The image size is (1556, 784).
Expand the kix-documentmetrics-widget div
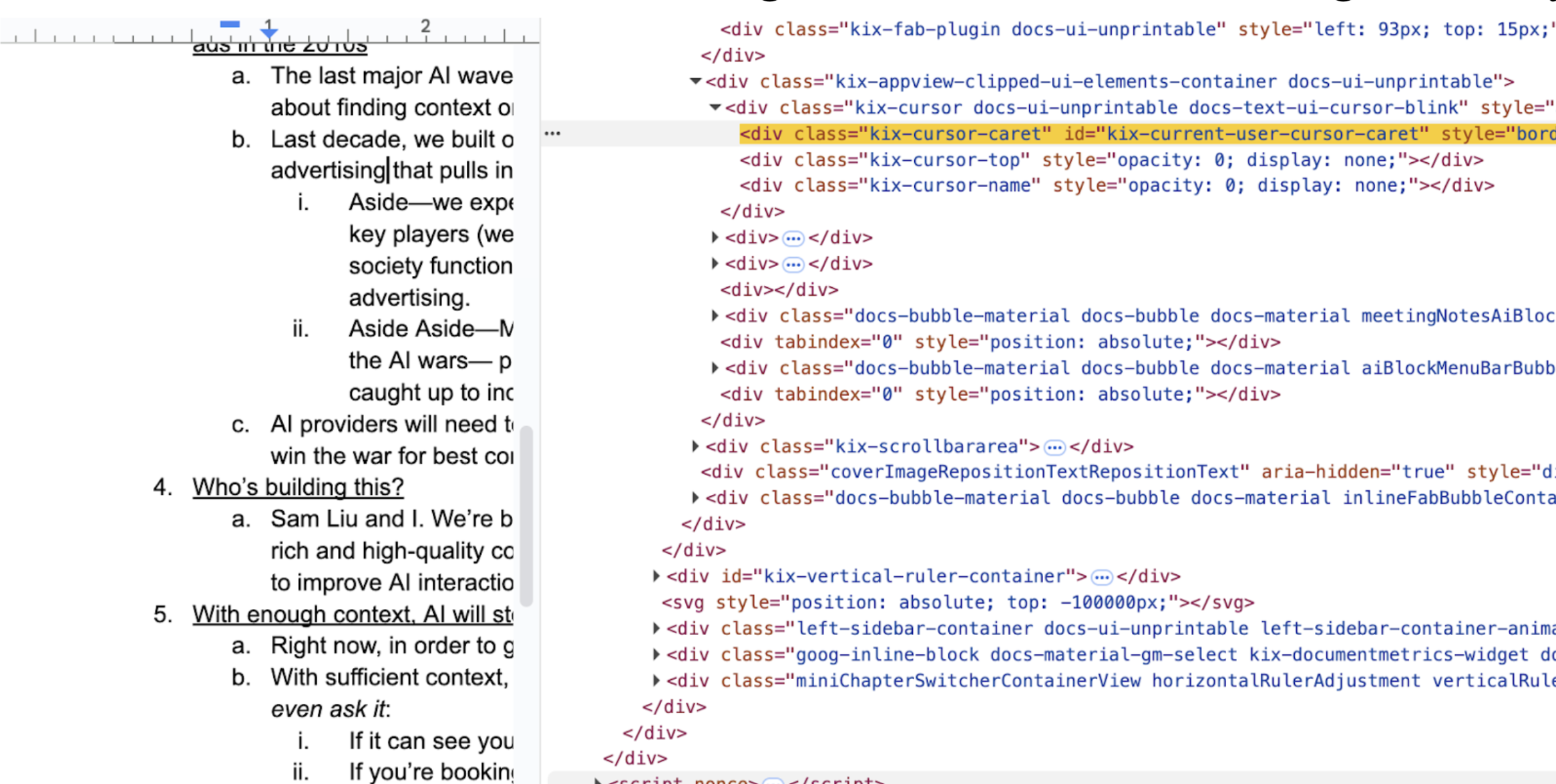point(656,654)
